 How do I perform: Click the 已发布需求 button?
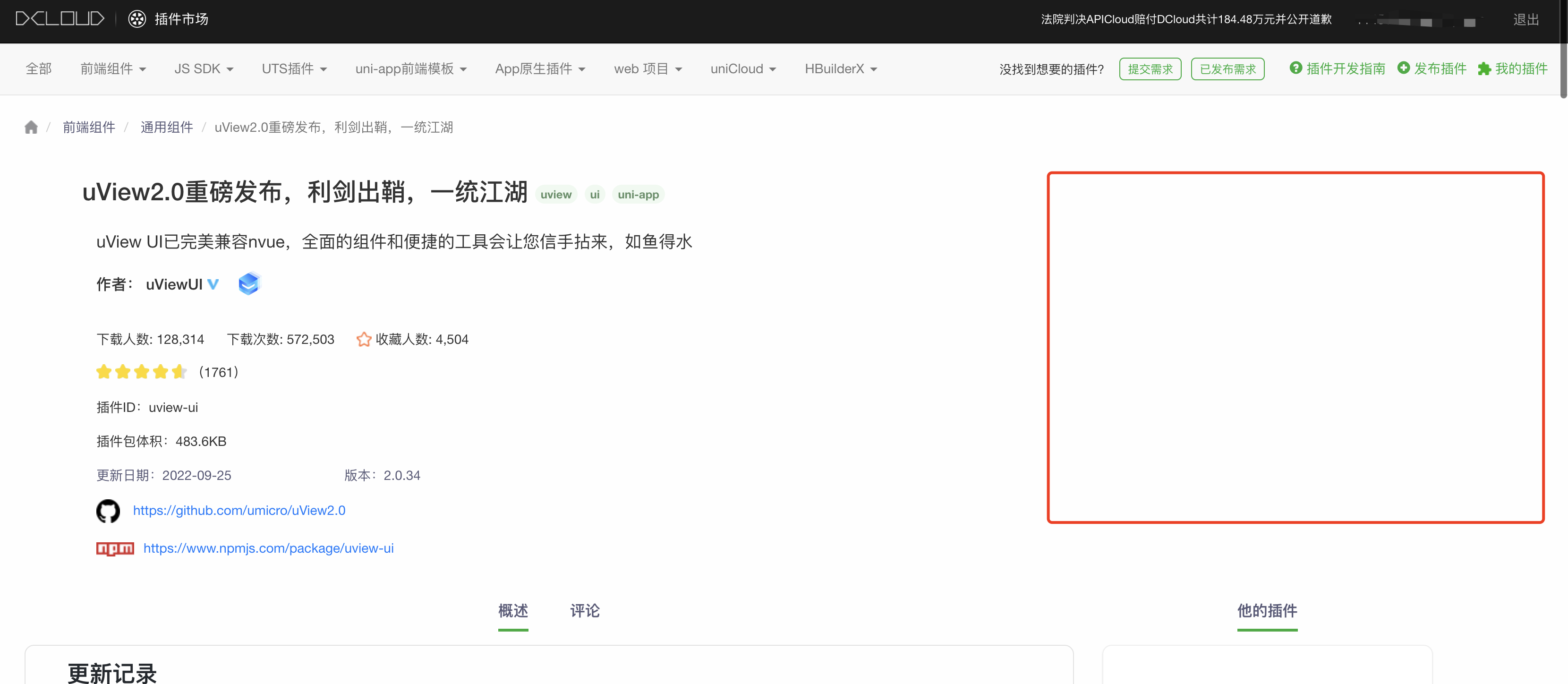coord(1228,69)
